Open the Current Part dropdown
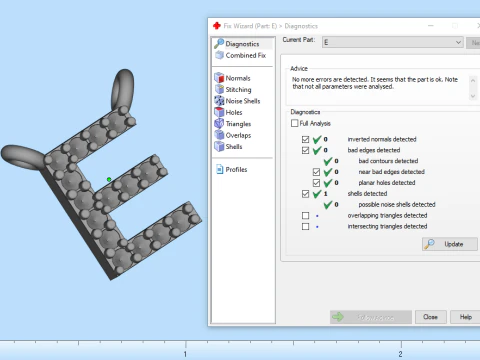The height and width of the screenshot is (360, 480). (x=392, y=42)
